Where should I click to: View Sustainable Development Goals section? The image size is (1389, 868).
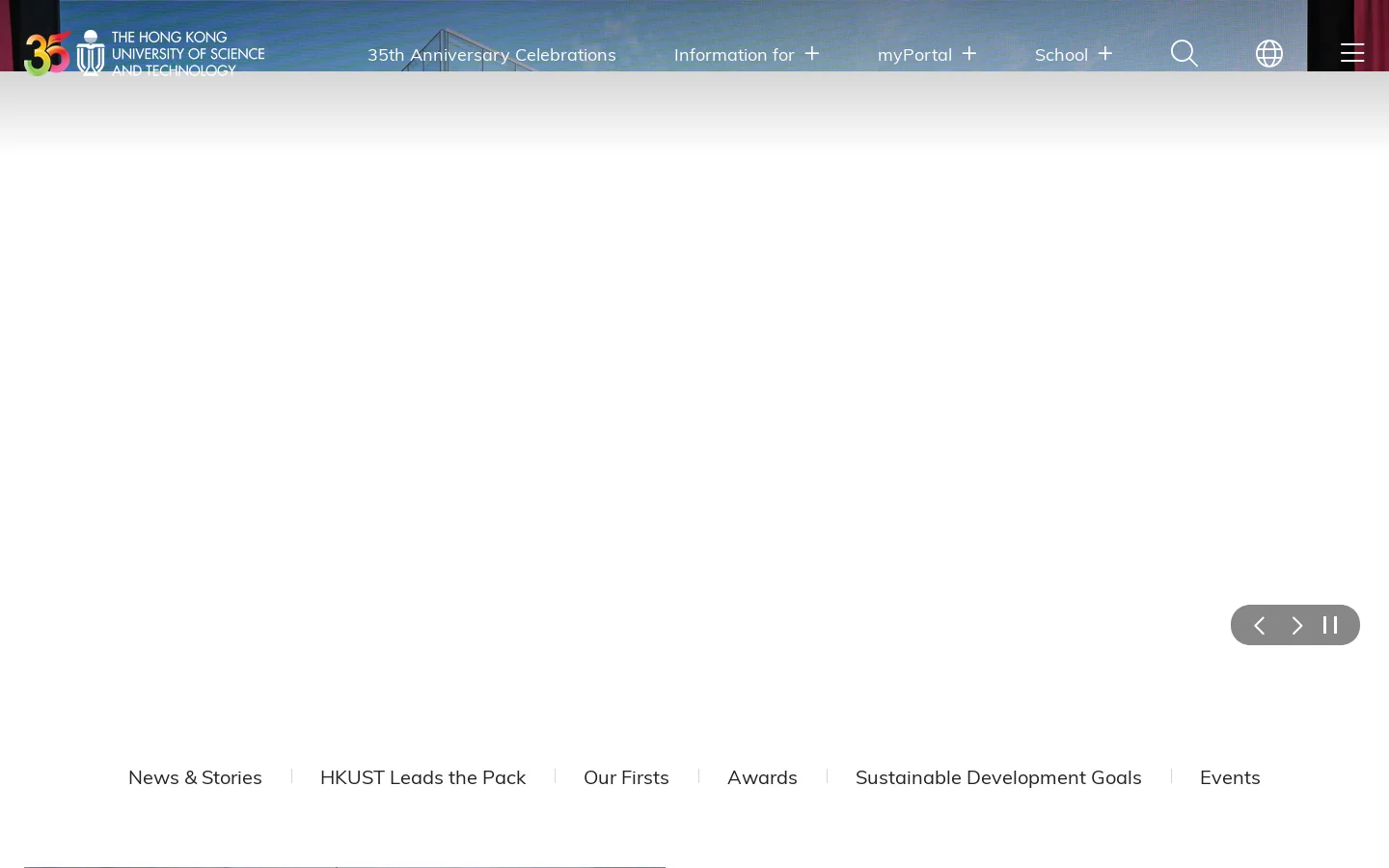pos(998,777)
